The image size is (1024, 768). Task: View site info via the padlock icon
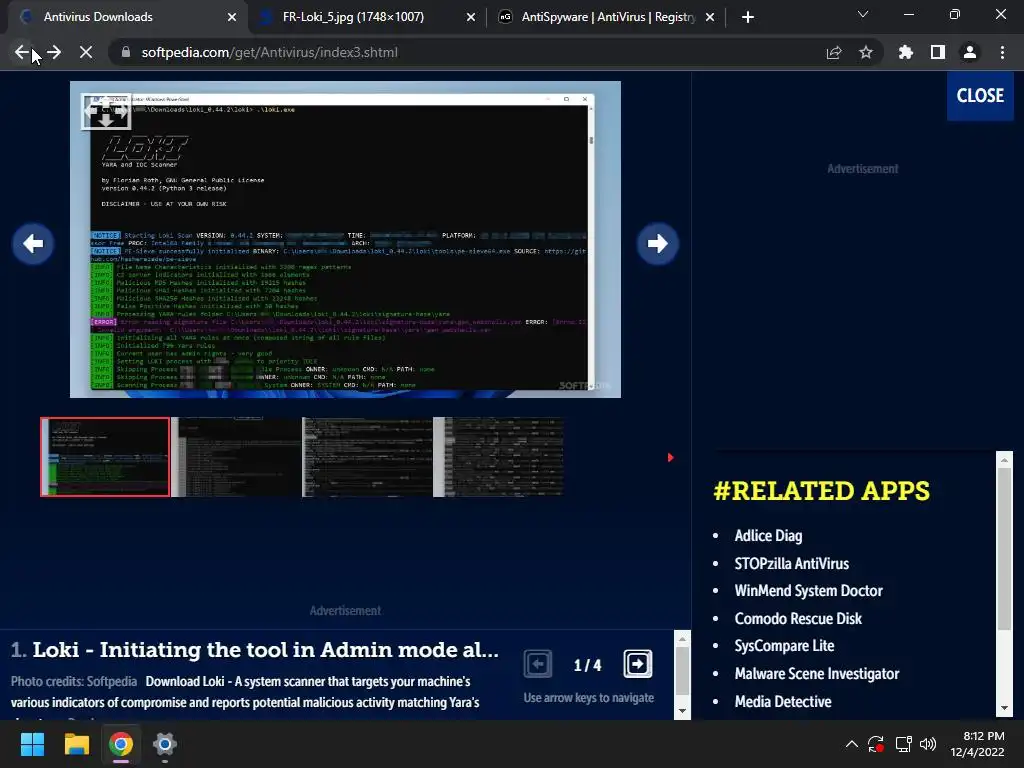coord(125,52)
